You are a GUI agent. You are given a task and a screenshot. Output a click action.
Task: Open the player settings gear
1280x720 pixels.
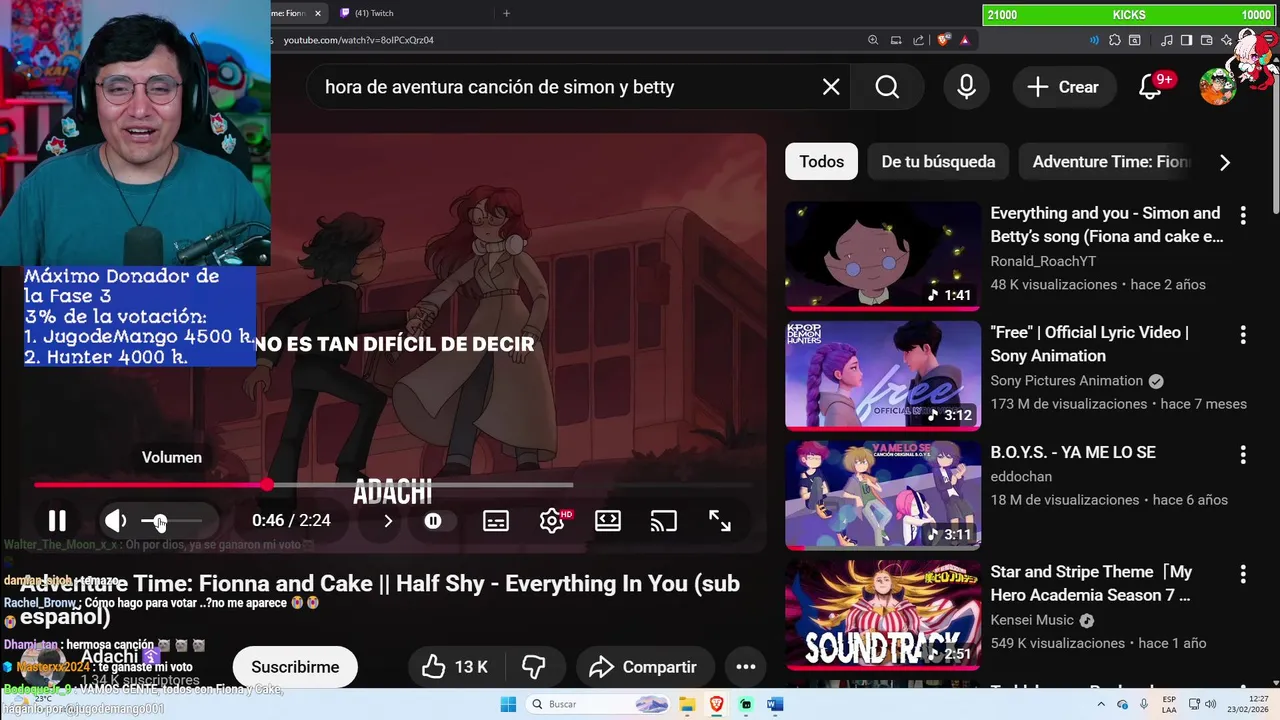click(552, 521)
